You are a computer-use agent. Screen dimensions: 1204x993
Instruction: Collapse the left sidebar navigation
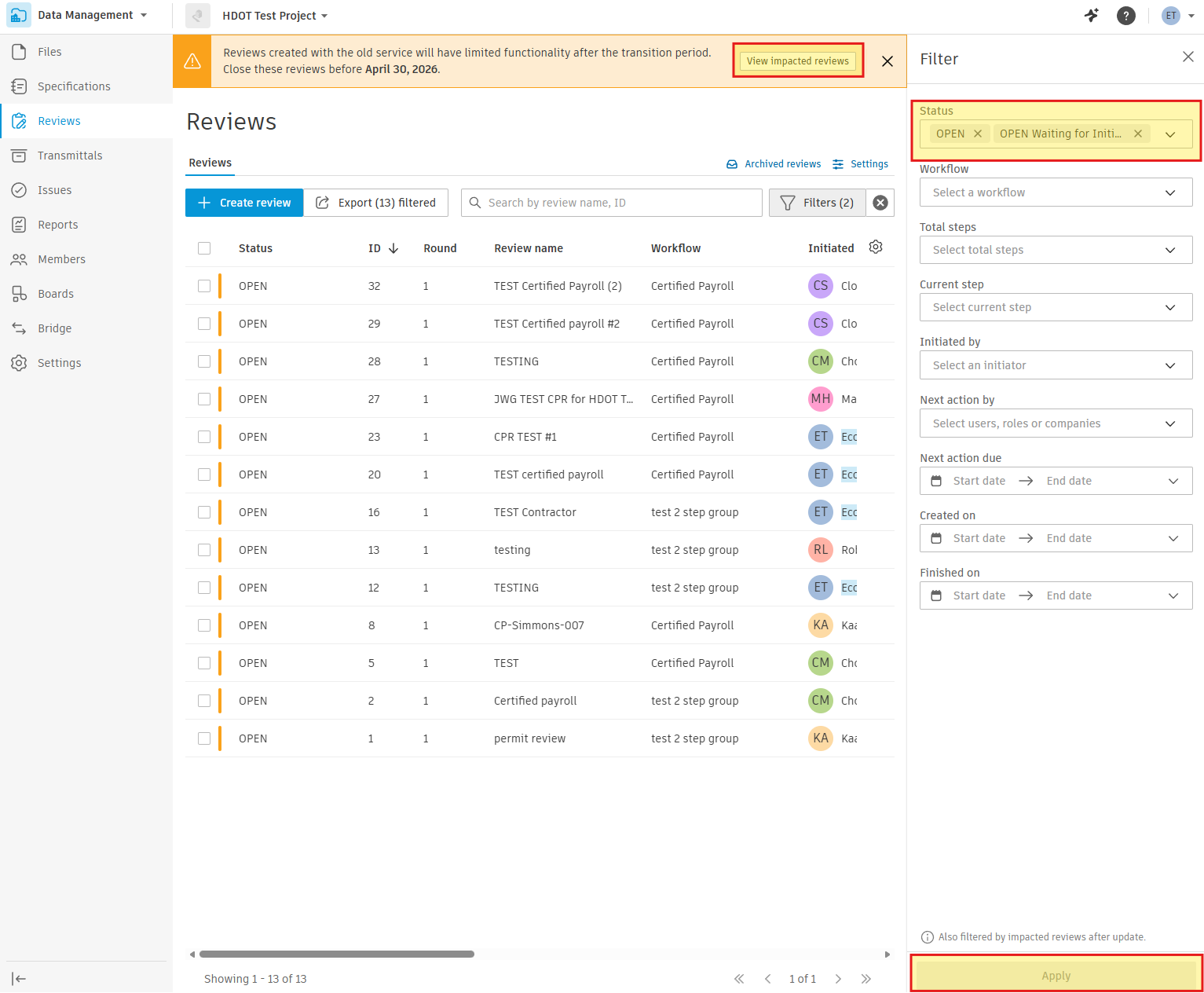click(x=20, y=978)
